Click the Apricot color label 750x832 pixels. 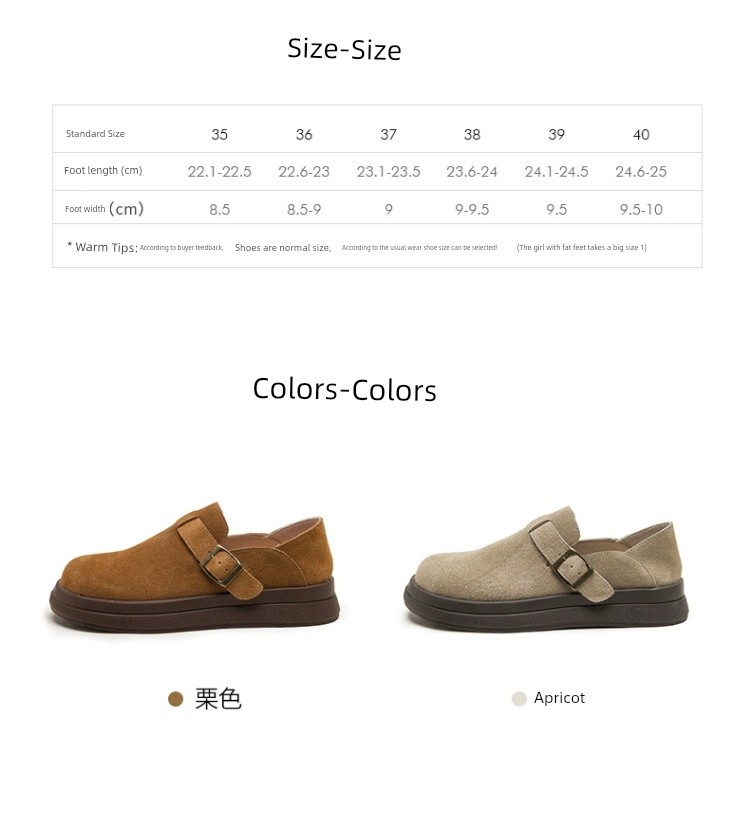click(x=559, y=698)
